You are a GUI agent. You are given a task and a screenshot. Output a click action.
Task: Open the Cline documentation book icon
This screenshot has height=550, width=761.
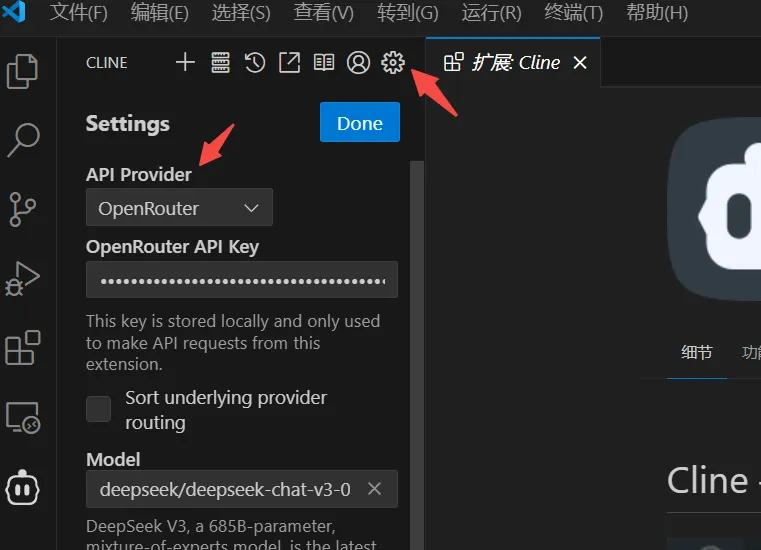click(x=324, y=63)
